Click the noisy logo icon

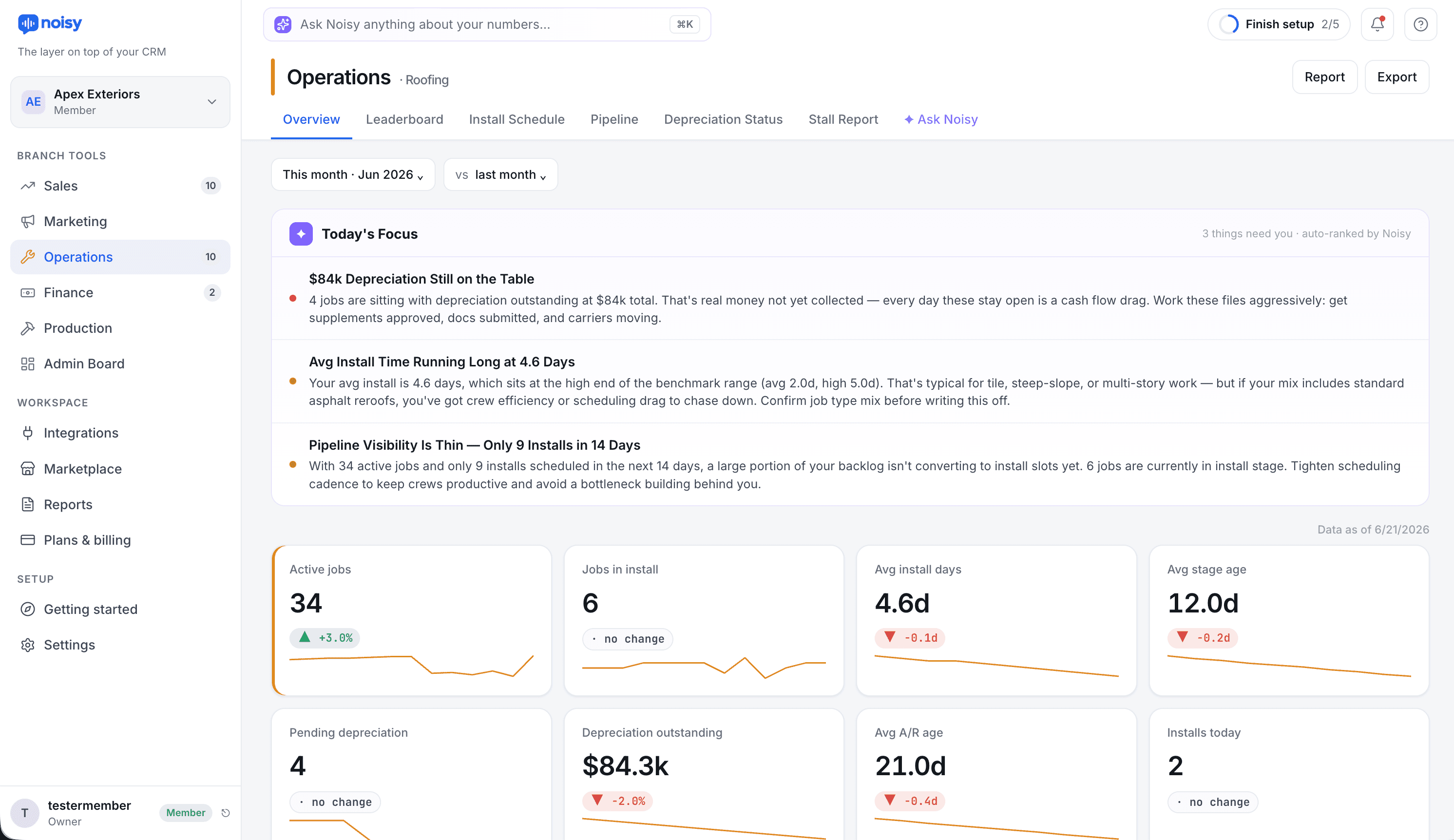28,24
